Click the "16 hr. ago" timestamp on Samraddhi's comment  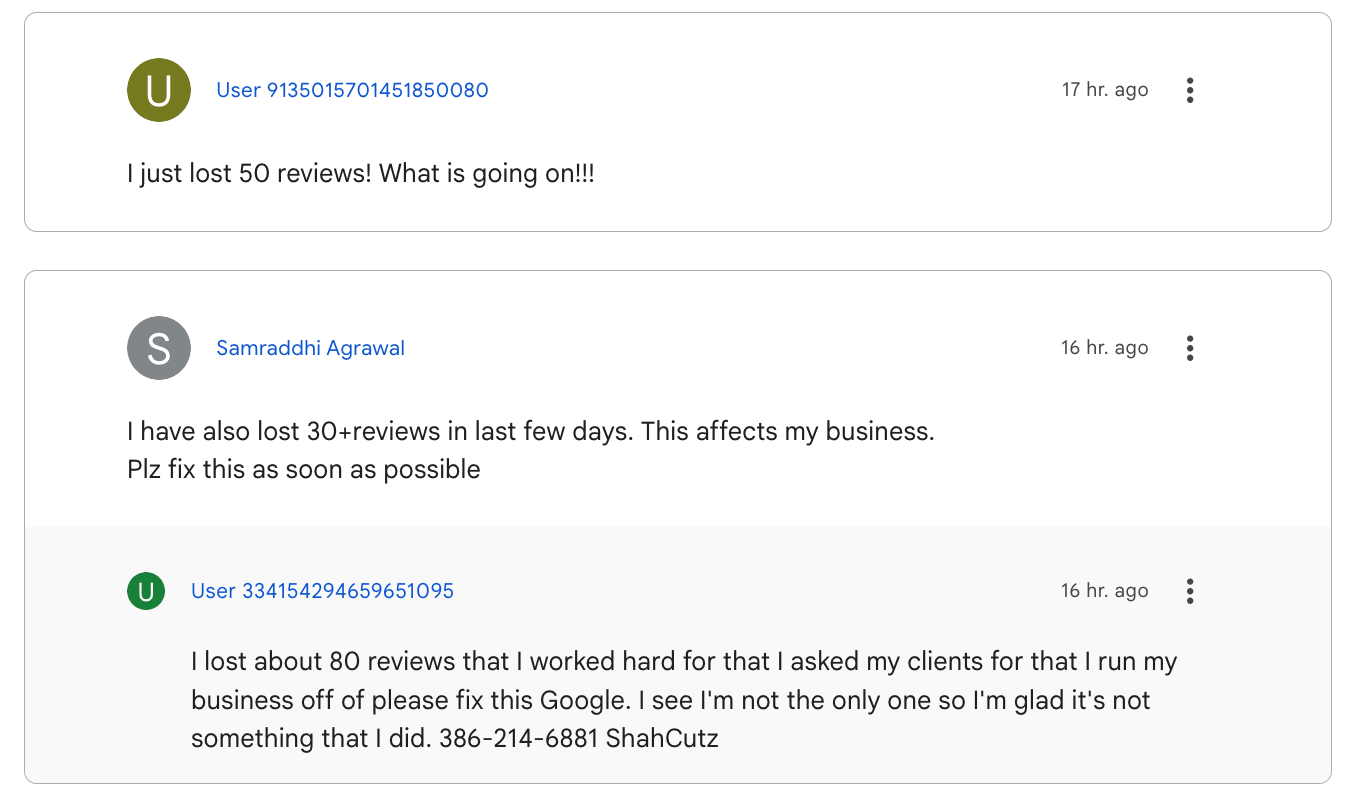click(x=1105, y=348)
